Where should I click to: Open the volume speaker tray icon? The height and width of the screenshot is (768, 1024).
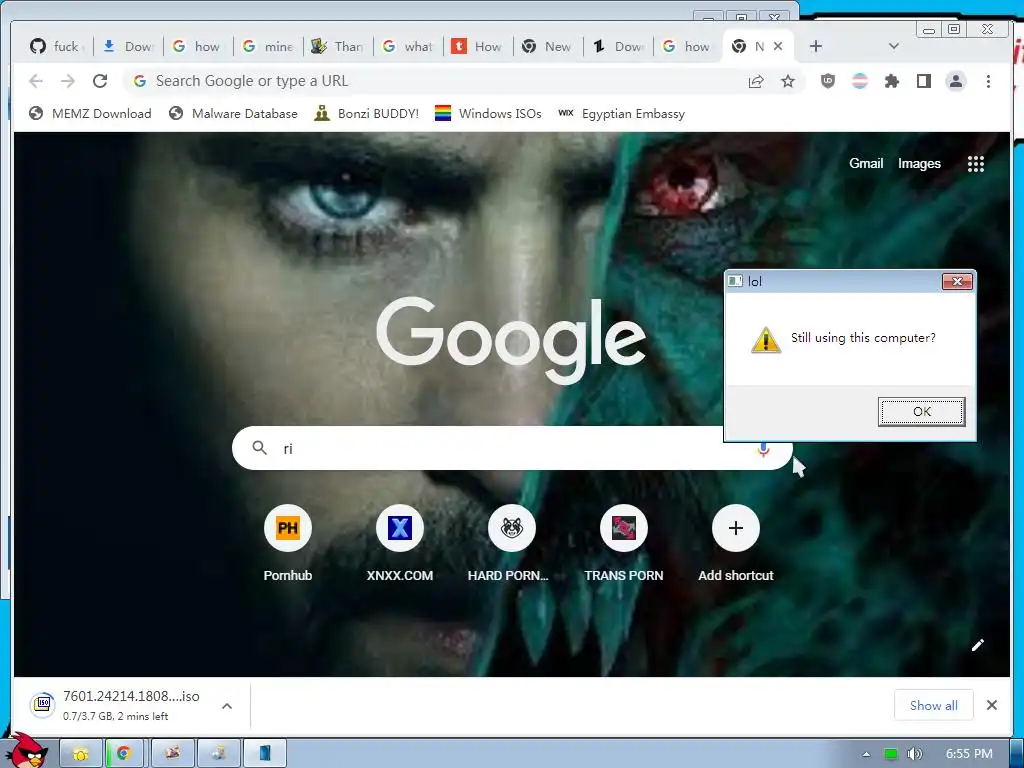[914, 754]
